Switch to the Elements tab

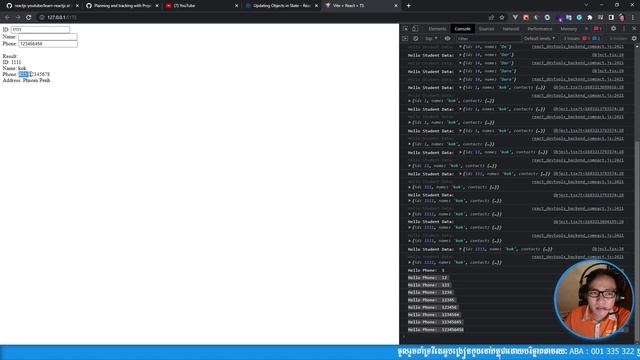[x=437, y=29]
